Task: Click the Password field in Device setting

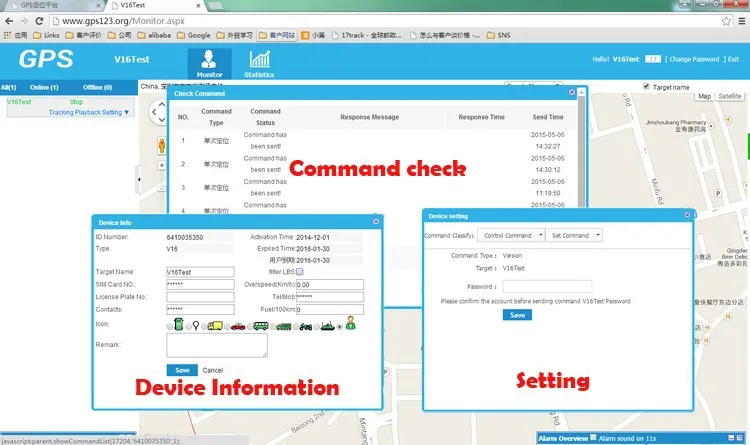Action: pos(547,286)
